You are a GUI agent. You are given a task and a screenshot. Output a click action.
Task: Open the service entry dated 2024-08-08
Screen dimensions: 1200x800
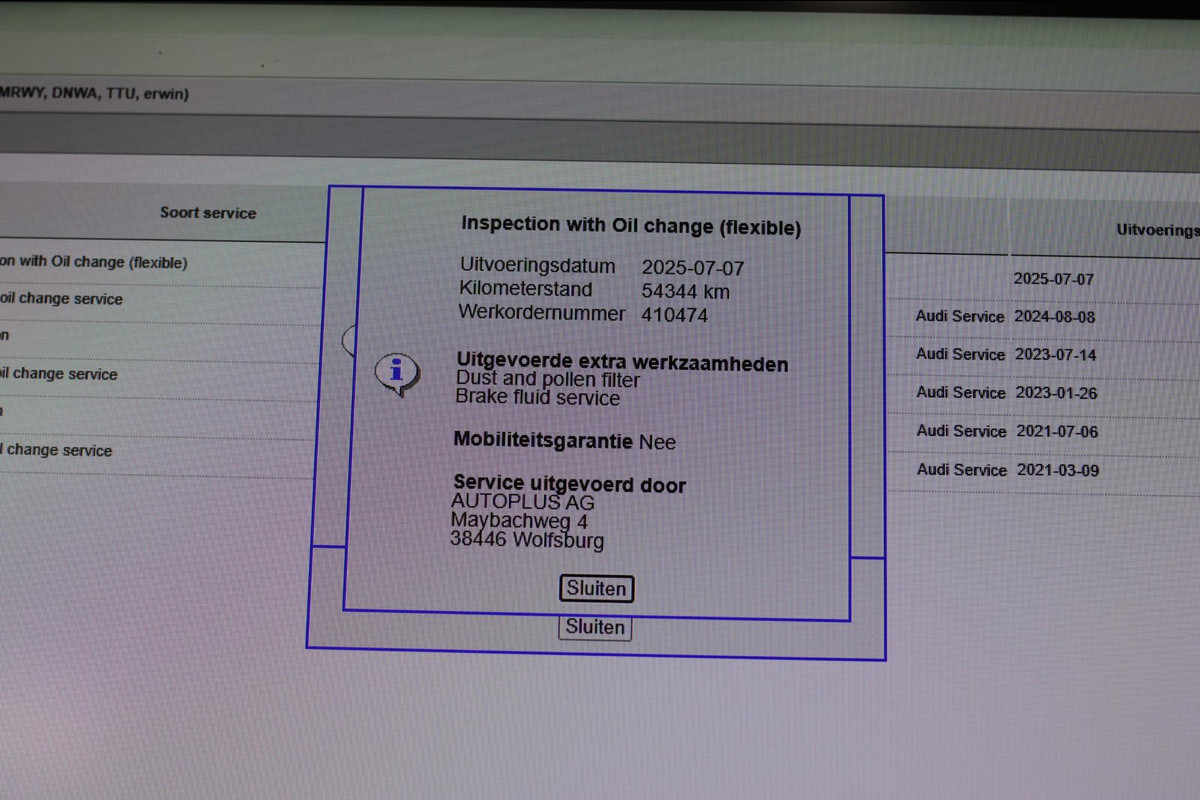[1055, 317]
